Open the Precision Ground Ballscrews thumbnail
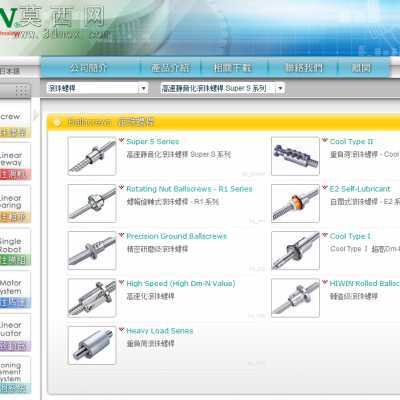 point(92,251)
